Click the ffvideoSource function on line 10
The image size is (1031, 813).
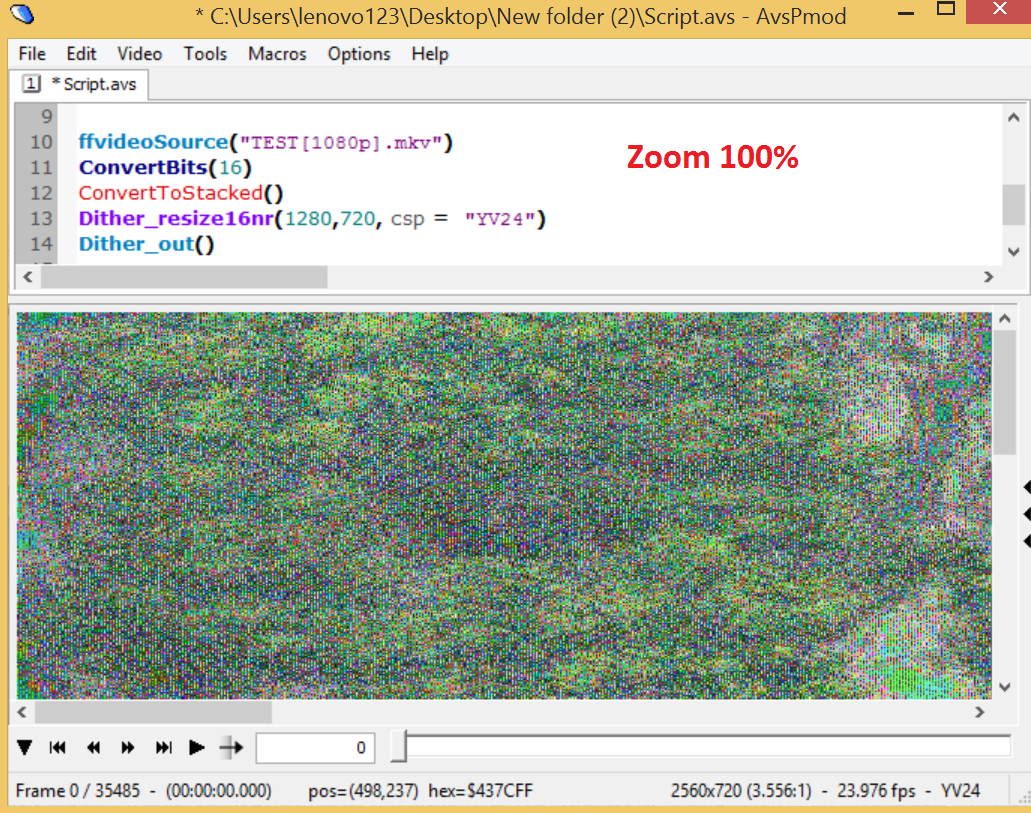(x=153, y=141)
